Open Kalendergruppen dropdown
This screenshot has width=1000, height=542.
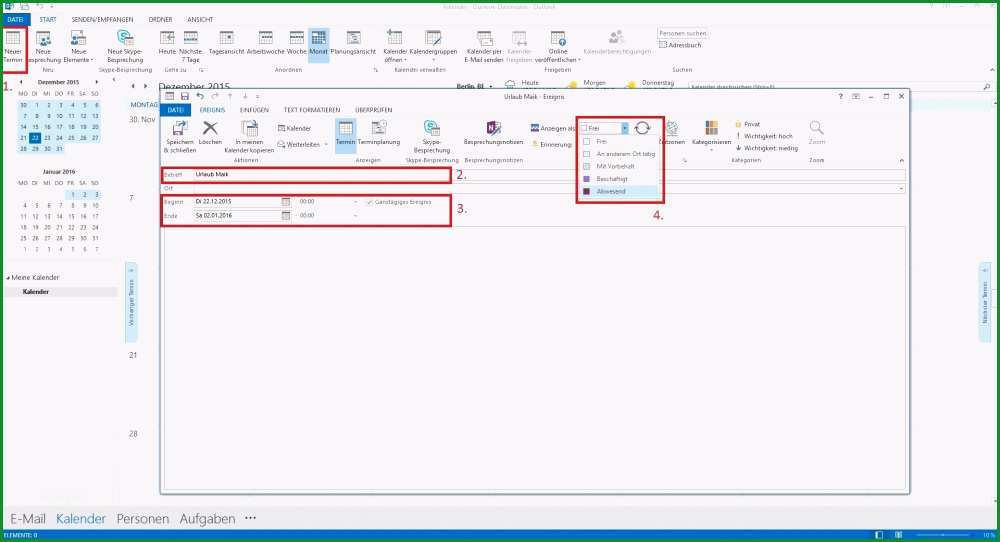[x=433, y=47]
